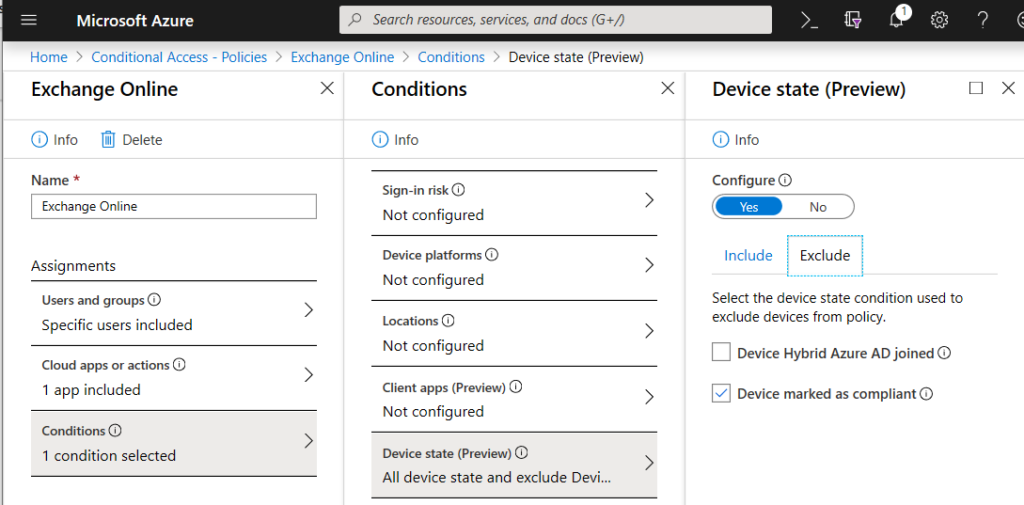Click '1 app included' text
1024x505 pixels.
coord(91,389)
